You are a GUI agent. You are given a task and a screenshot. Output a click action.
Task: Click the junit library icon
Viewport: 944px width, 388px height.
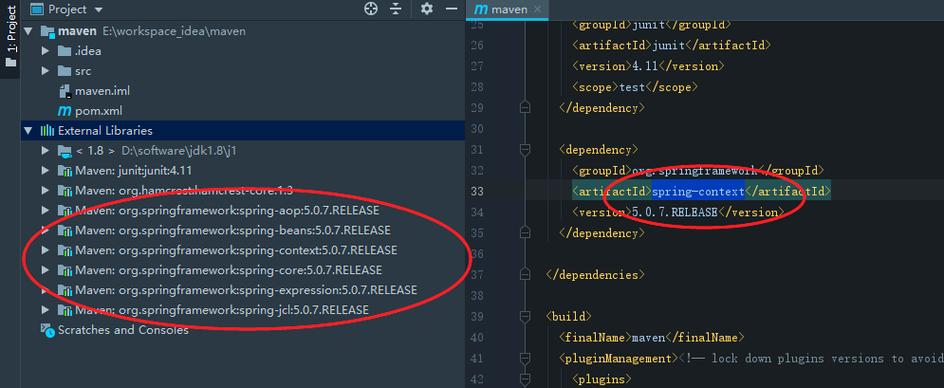(64, 171)
